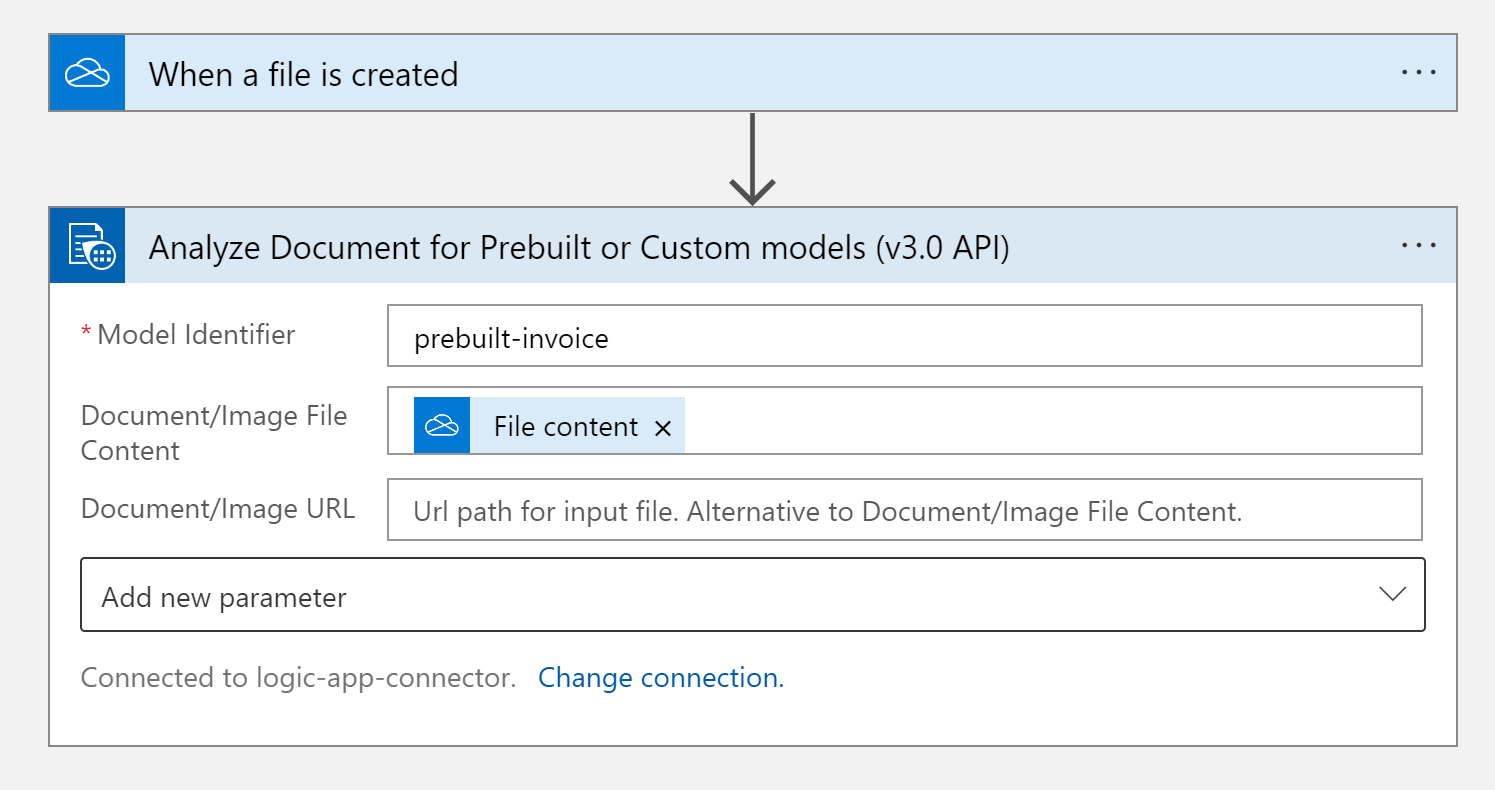Open the ellipsis menu on the trigger
The image size is (1495, 790).
tap(1418, 72)
